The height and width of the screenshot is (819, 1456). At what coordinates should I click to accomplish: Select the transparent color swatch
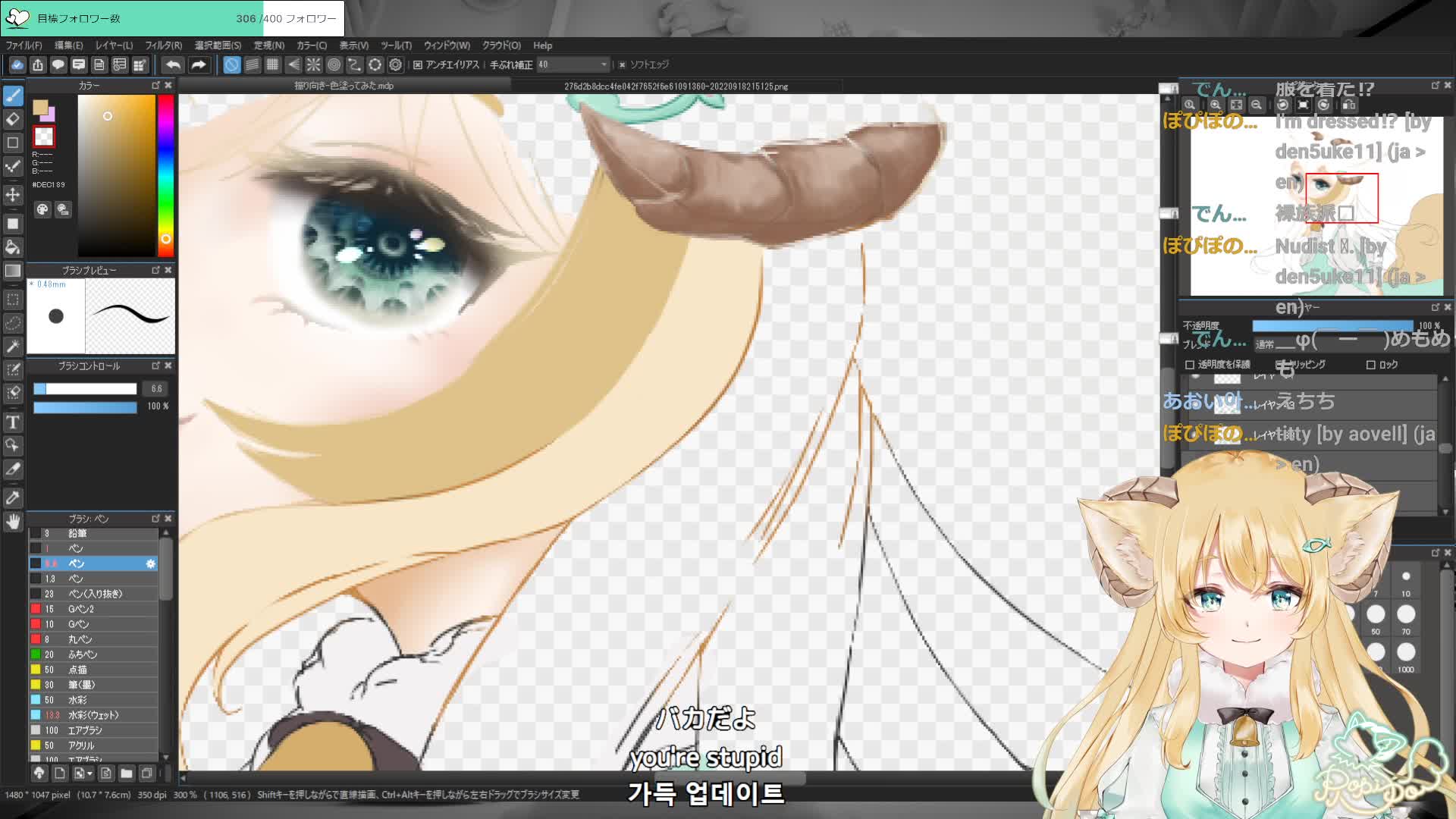[x=44, y=136]
